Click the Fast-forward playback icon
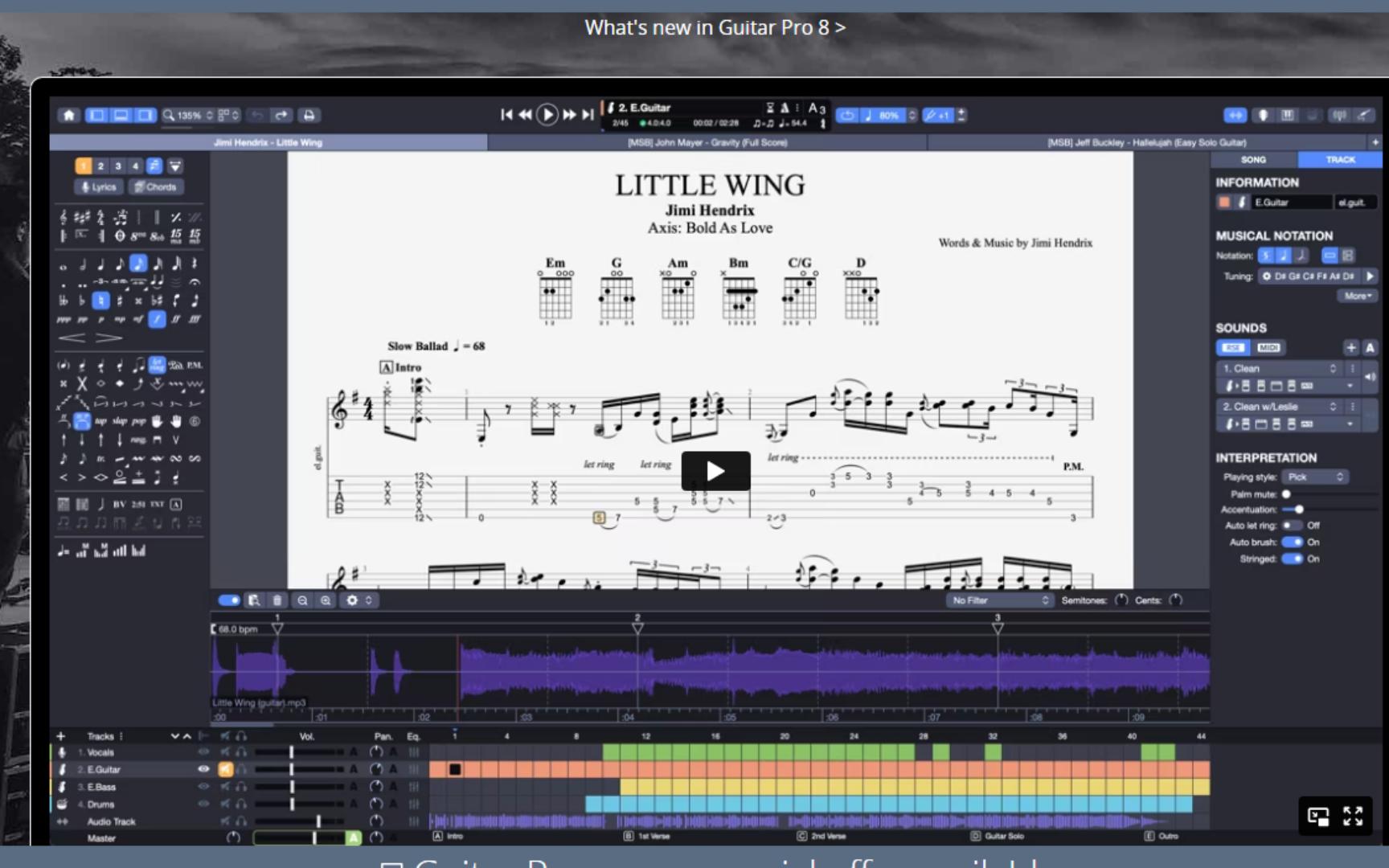This screenshot has height=868, width=1389. pos(569,115)
